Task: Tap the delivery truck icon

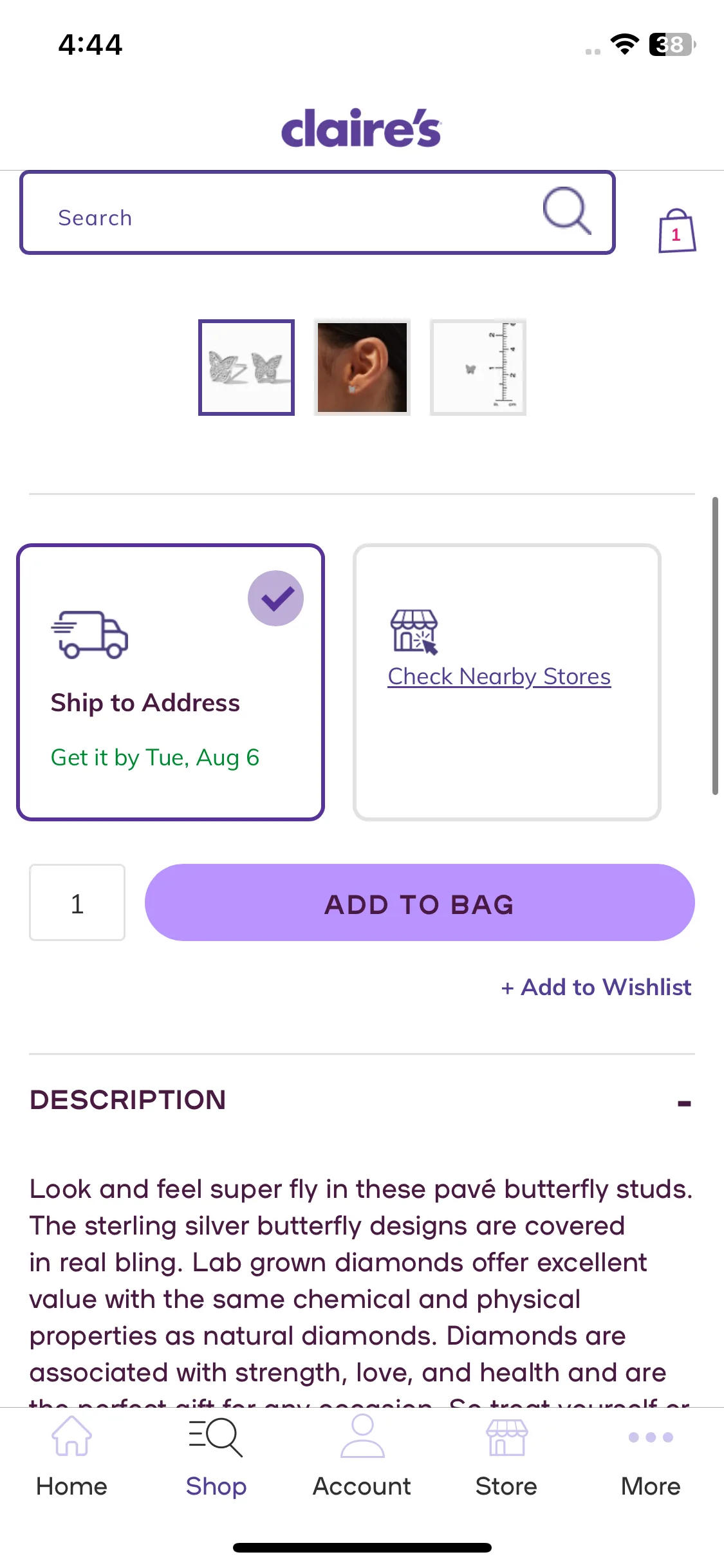Action: coord(89,634)
